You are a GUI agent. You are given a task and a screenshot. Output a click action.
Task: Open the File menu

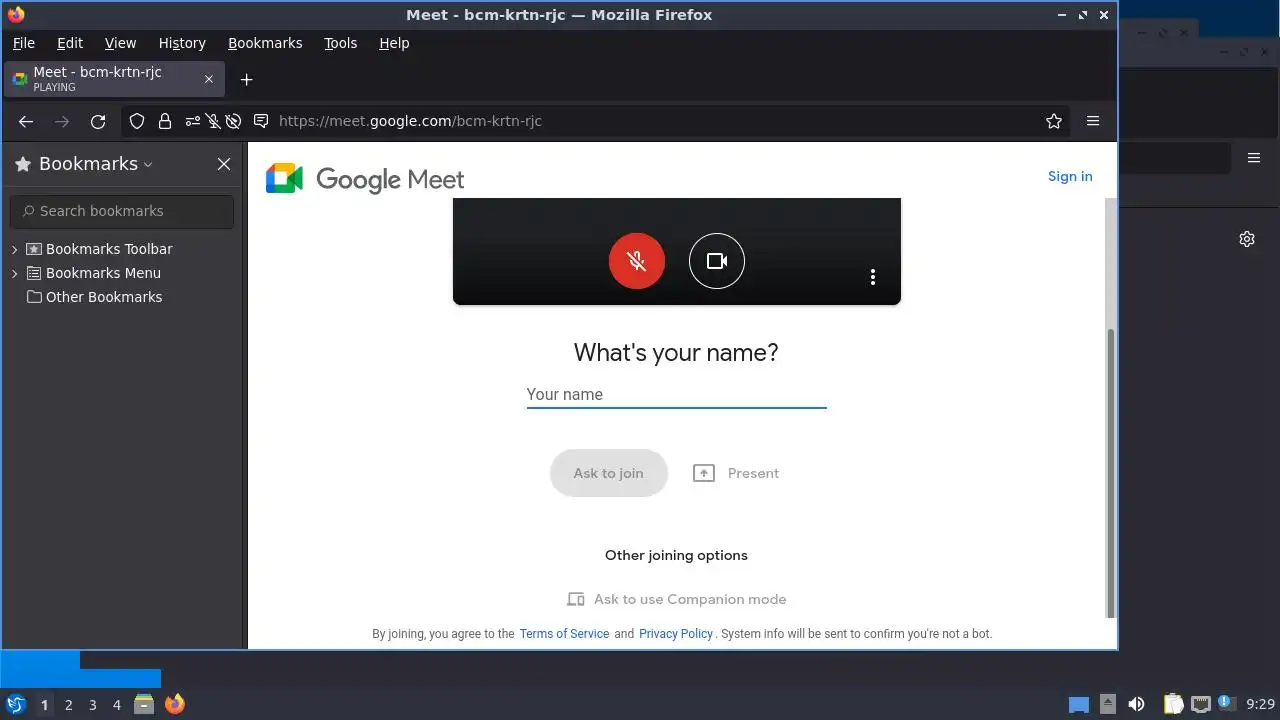click(x=23, y=43)
